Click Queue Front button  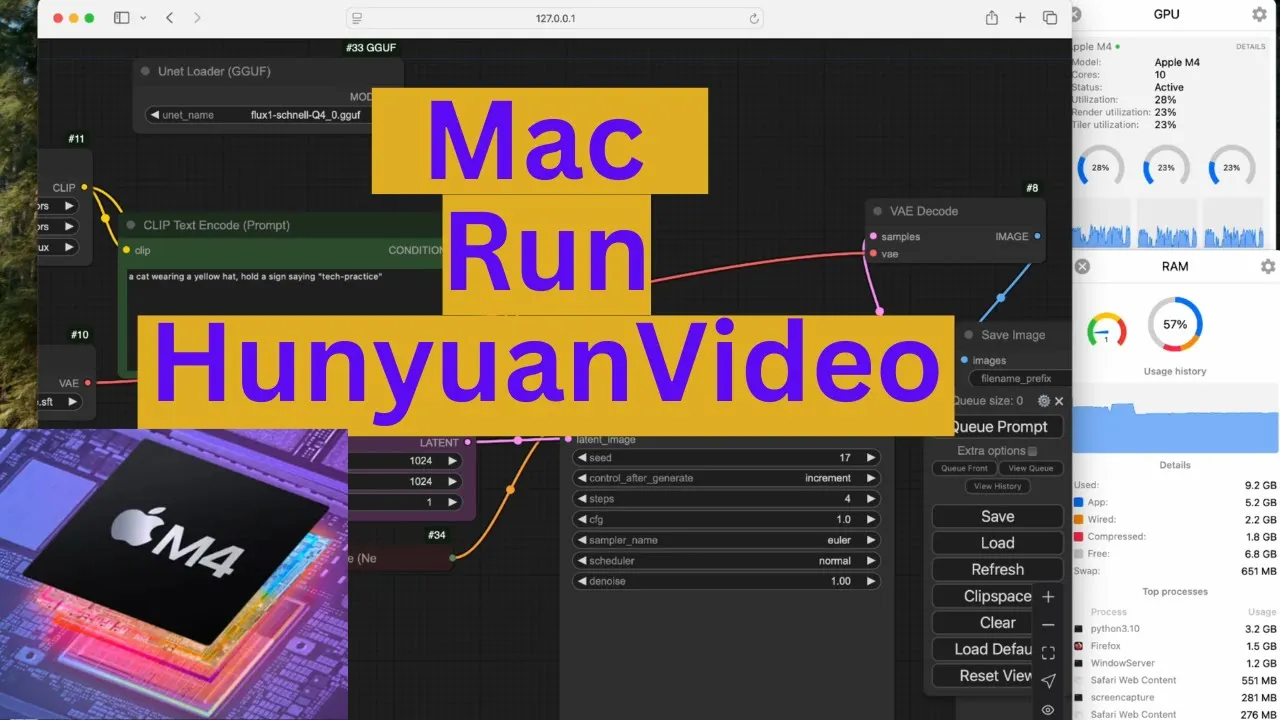(x=965, y=468)
